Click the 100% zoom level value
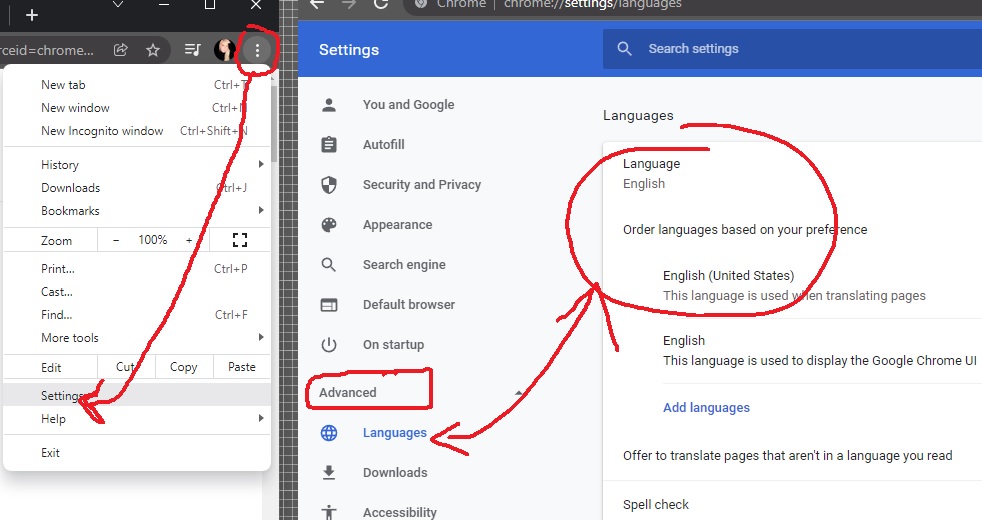 pos(153,240)
